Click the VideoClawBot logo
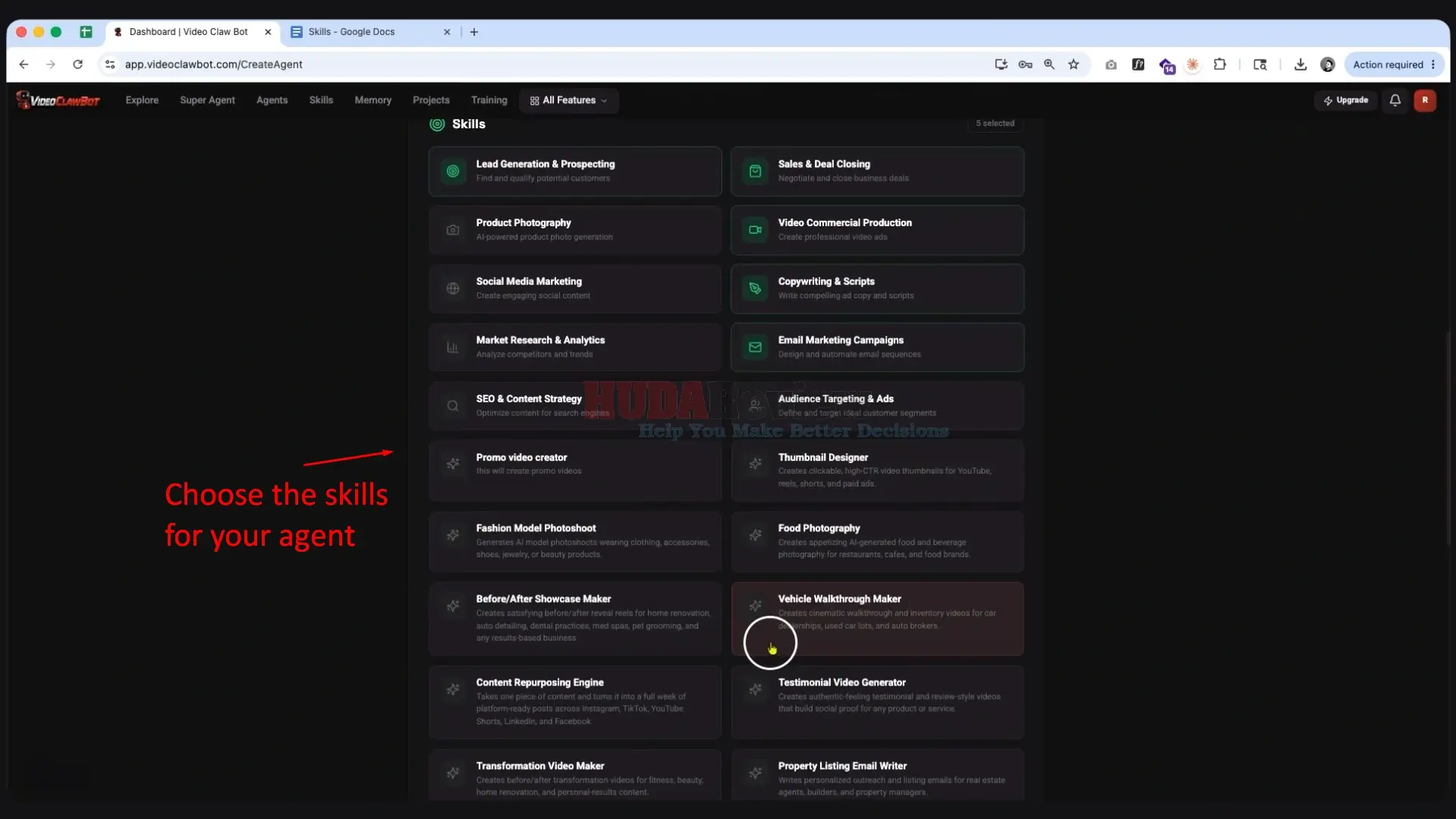Image resolution: width=1456 pixels, height=819 pixels. coord(58,100)
